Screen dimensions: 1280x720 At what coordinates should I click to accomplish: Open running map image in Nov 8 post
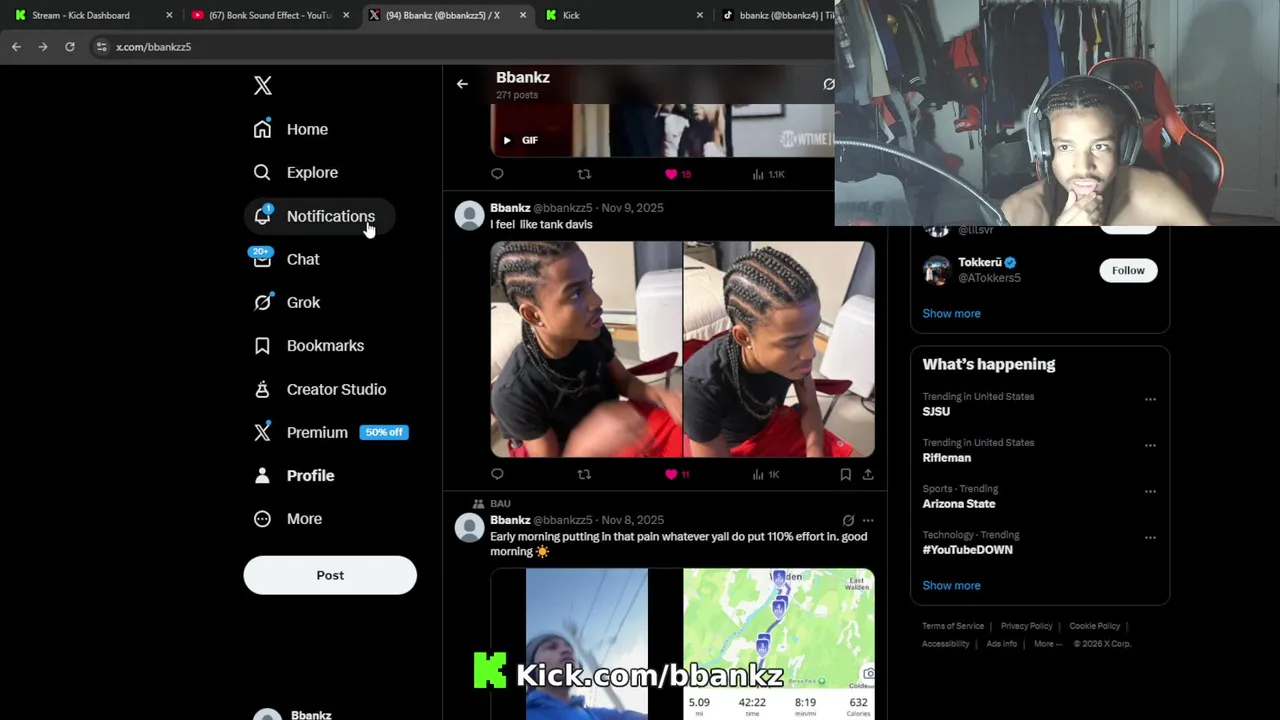pos(779,644)
